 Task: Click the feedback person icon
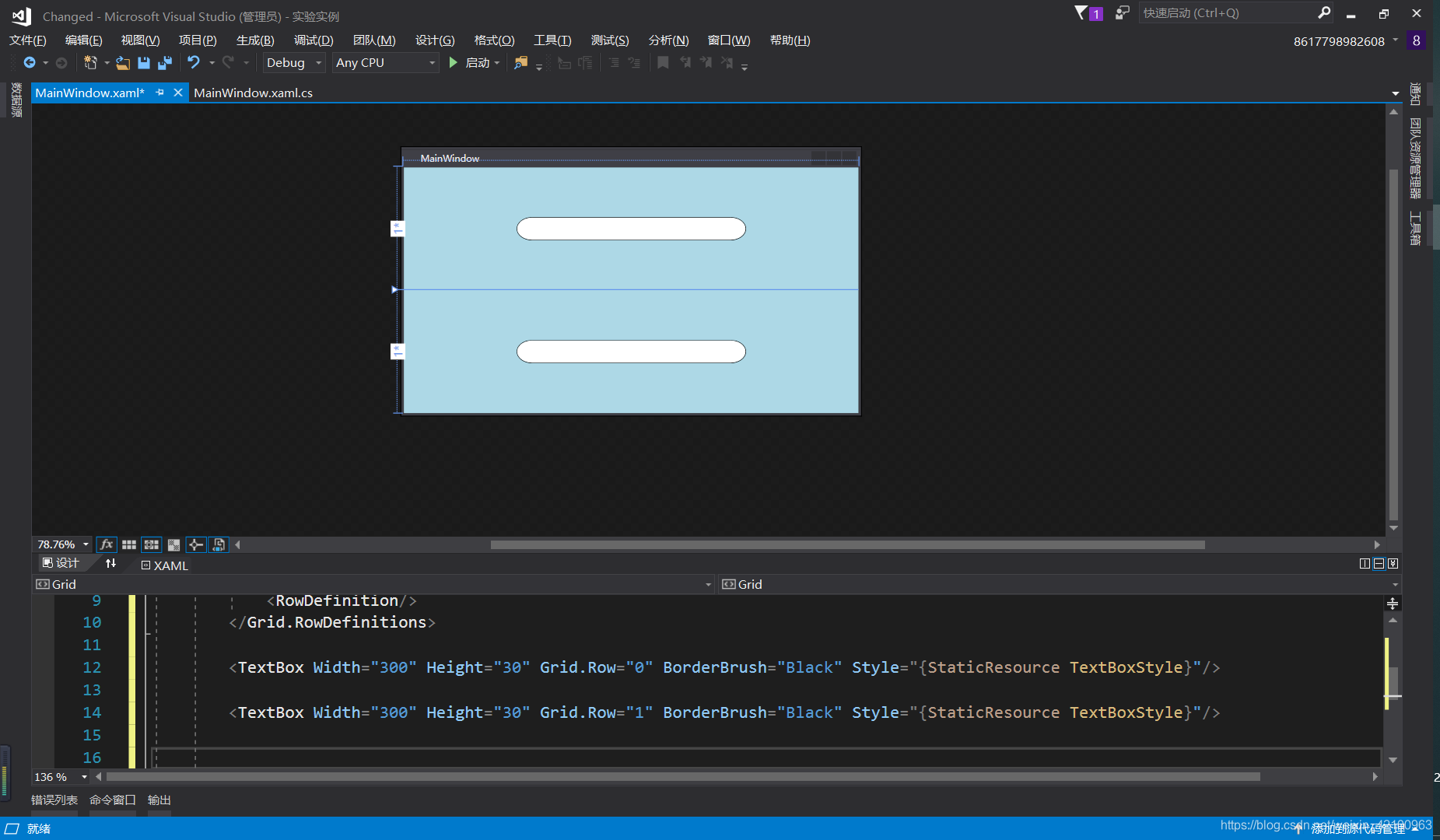(x=1122, y=12)
